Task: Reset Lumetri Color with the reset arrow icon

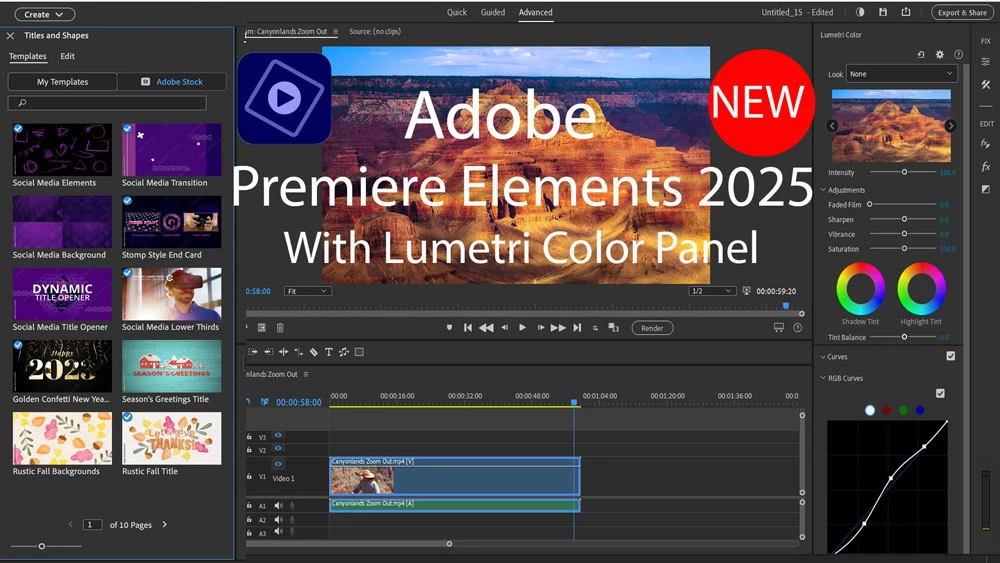Action: pos(921,55)
